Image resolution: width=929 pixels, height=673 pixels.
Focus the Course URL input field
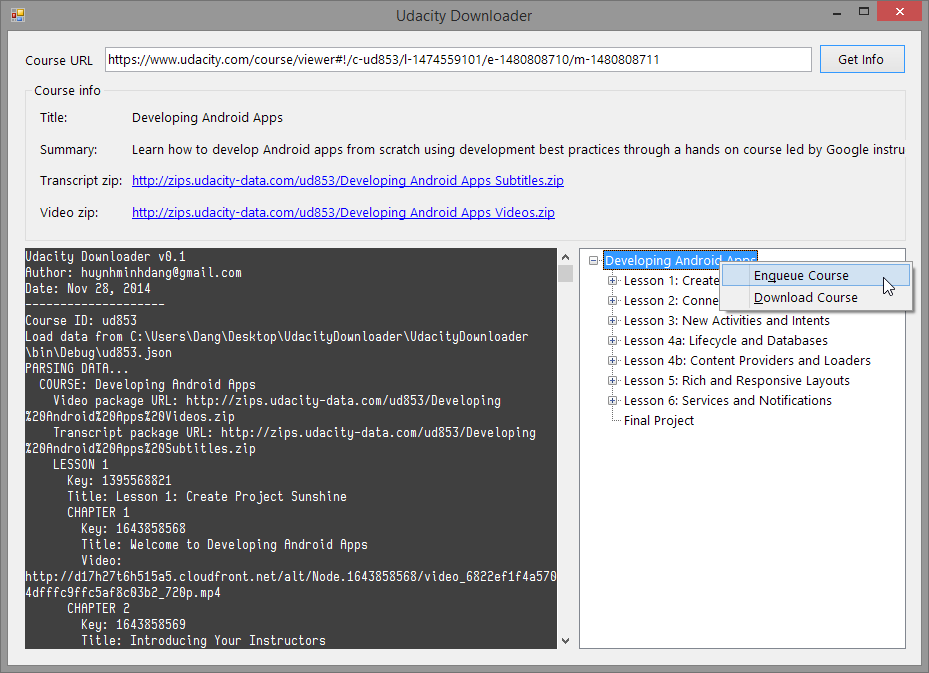(x=458, y=60)
